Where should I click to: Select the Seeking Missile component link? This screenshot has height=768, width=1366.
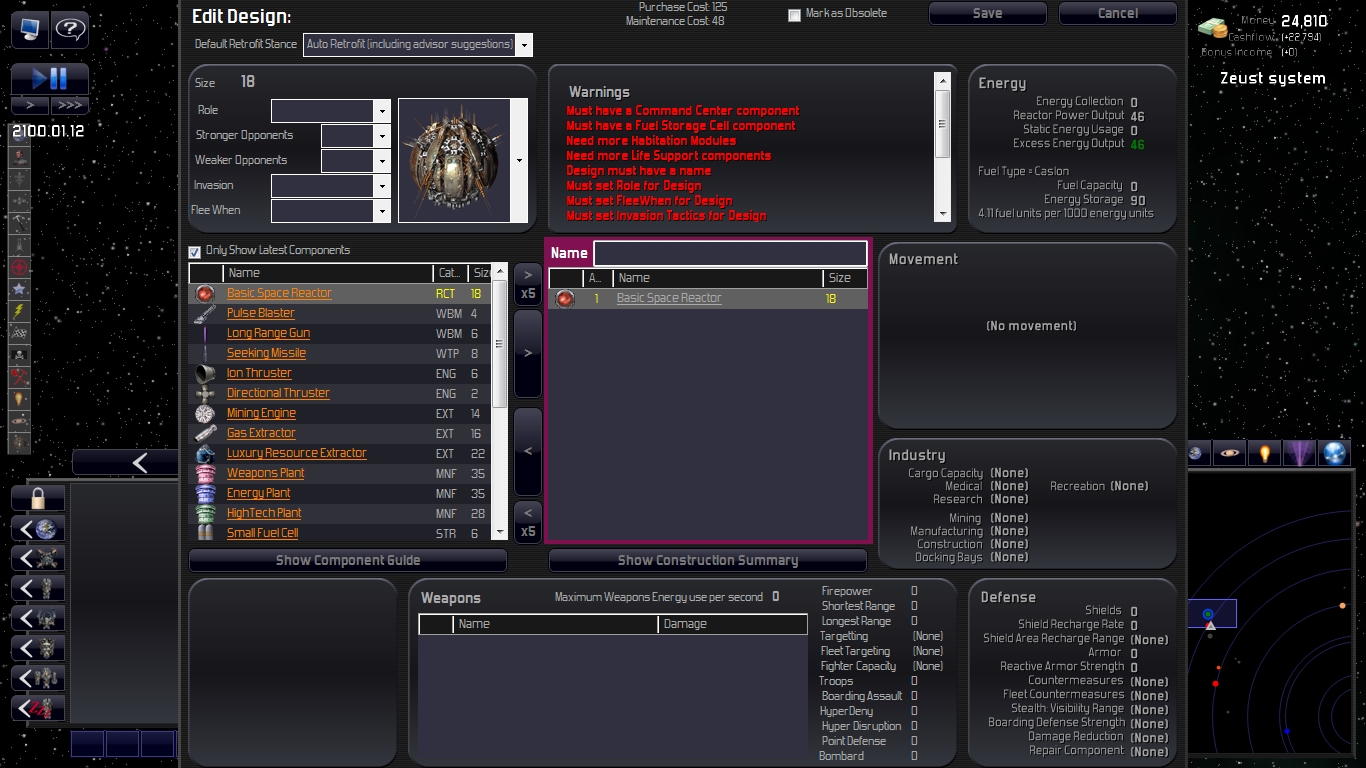click(266, 353)
